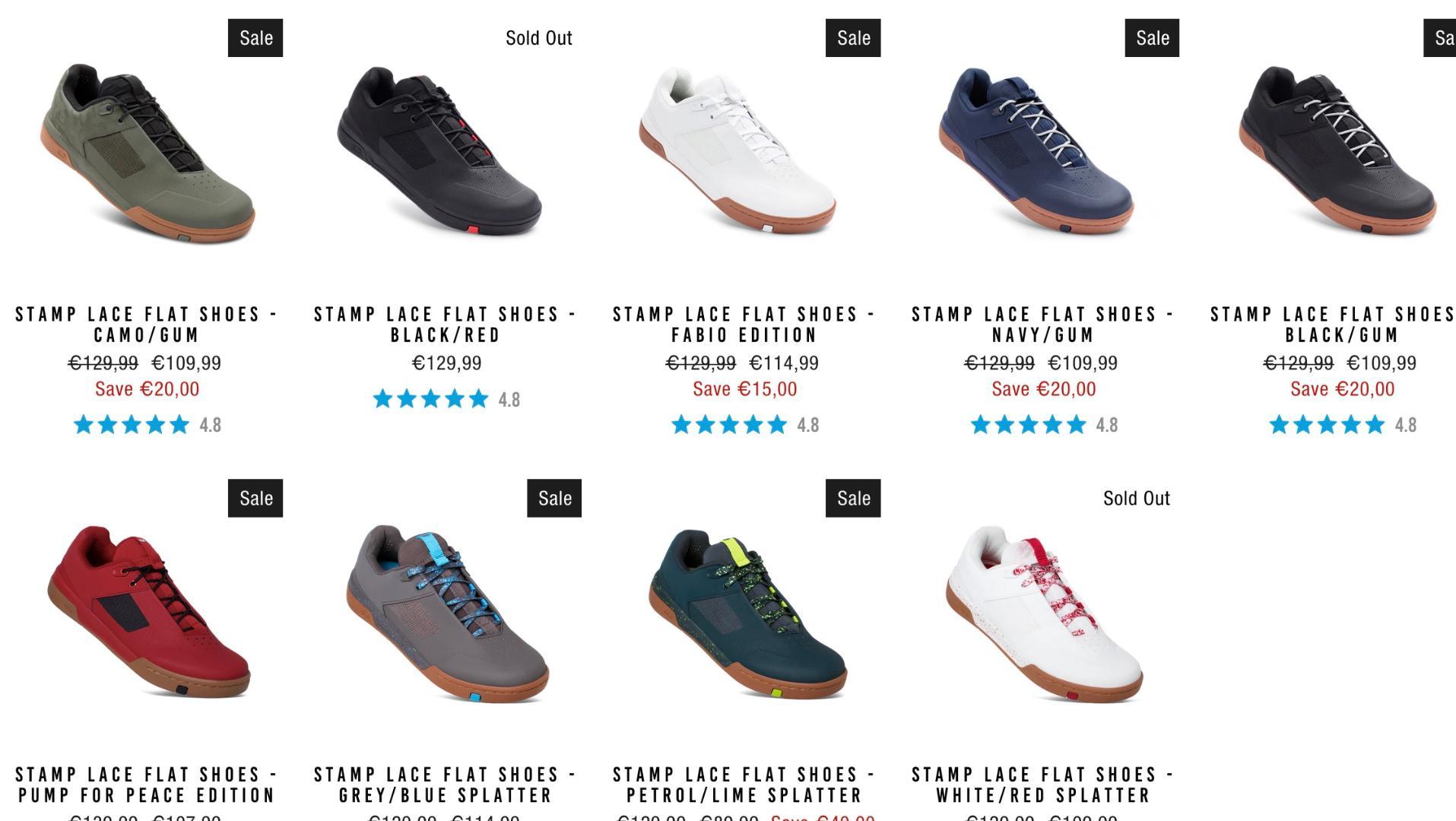The height and width of the screenshot is (821, 1456).
Task: Open the red Pump For Peace shoe image
Action: point(148,612)
